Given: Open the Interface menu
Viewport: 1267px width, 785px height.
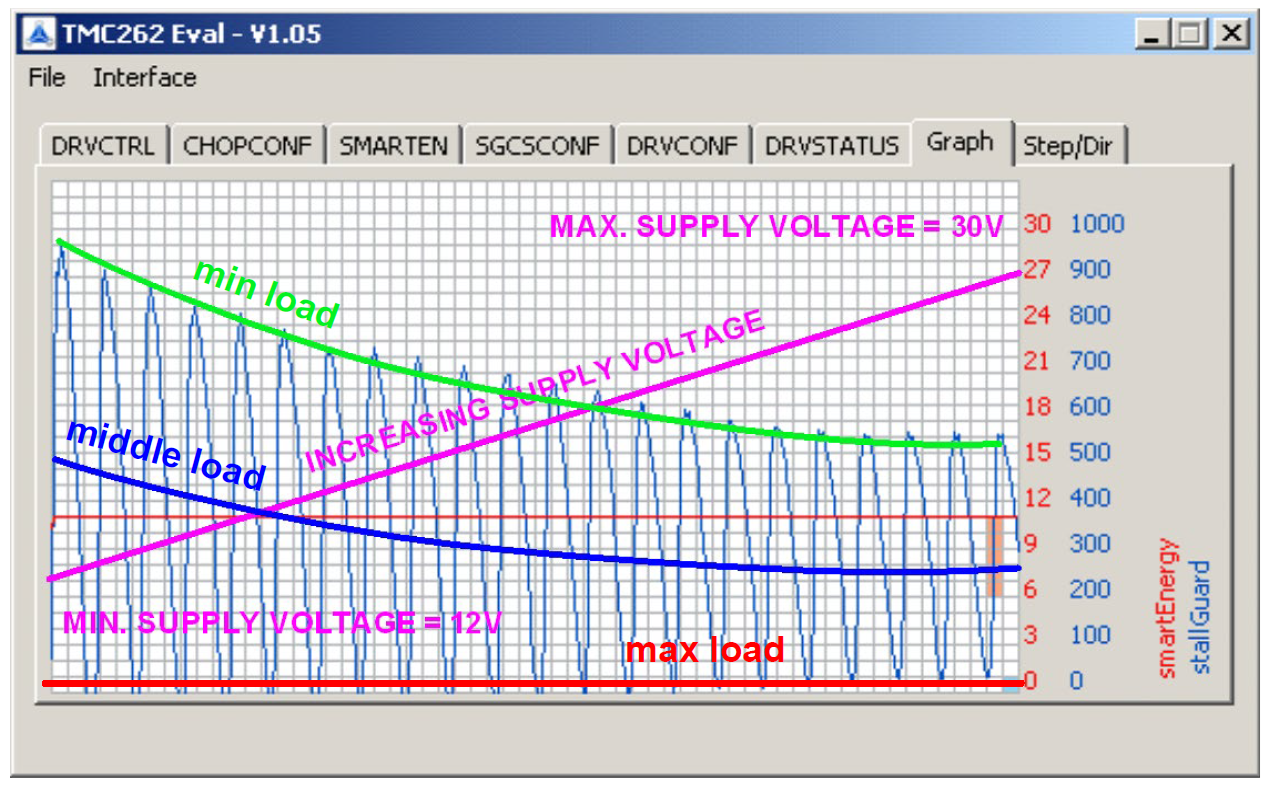Looking at the screenshot, I should (145, 78).
